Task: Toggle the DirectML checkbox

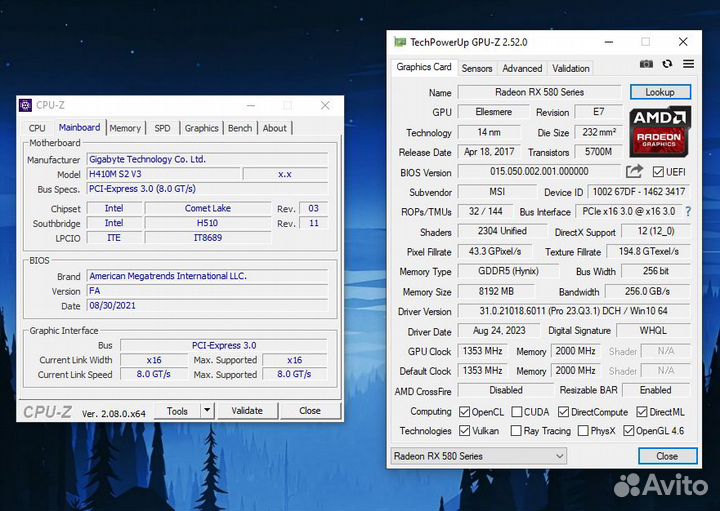Action: pyautogui.click(x=642, y=412)
